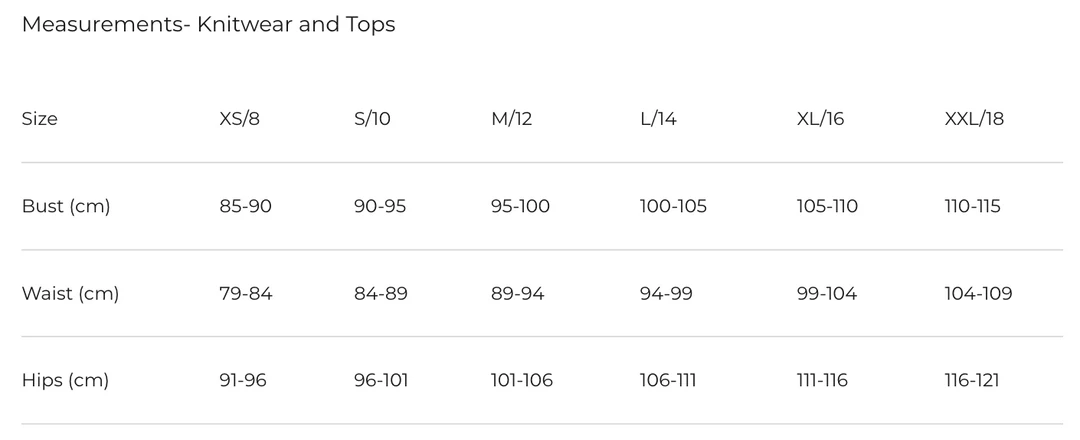Click the Measurements- Knitwear and Tops heading
The height and width of the screenshot is (440, 1080).
[x=208, y=25]
